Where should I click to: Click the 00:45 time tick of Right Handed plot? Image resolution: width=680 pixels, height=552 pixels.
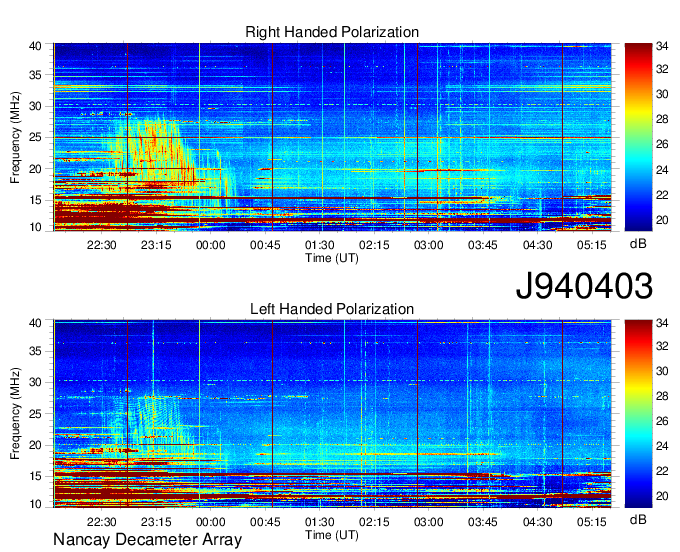[x=265, y=245]
